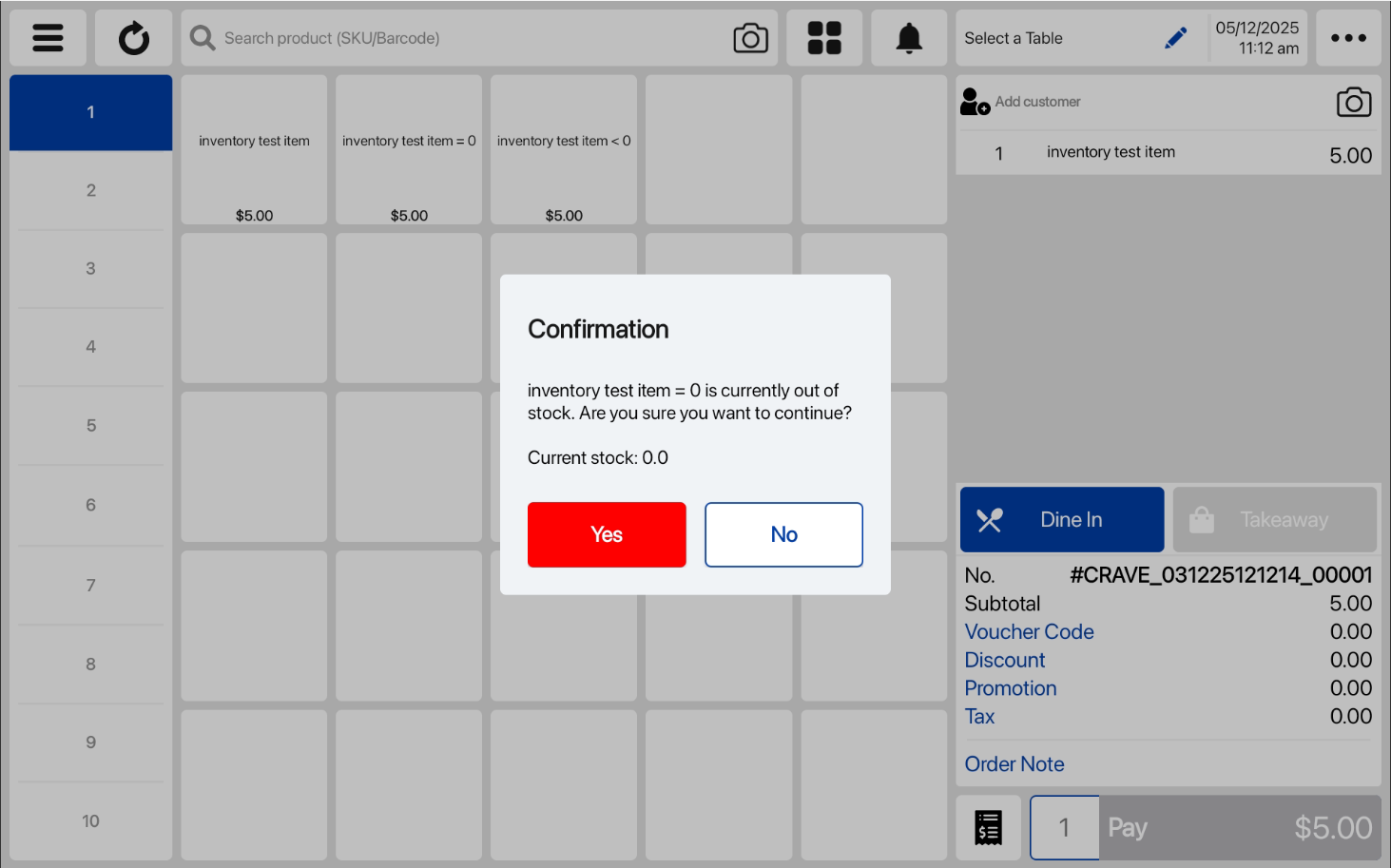This screenshot has width=1391, height=868.
Task: Open notifications bell icon
Action: click(909, 38)
